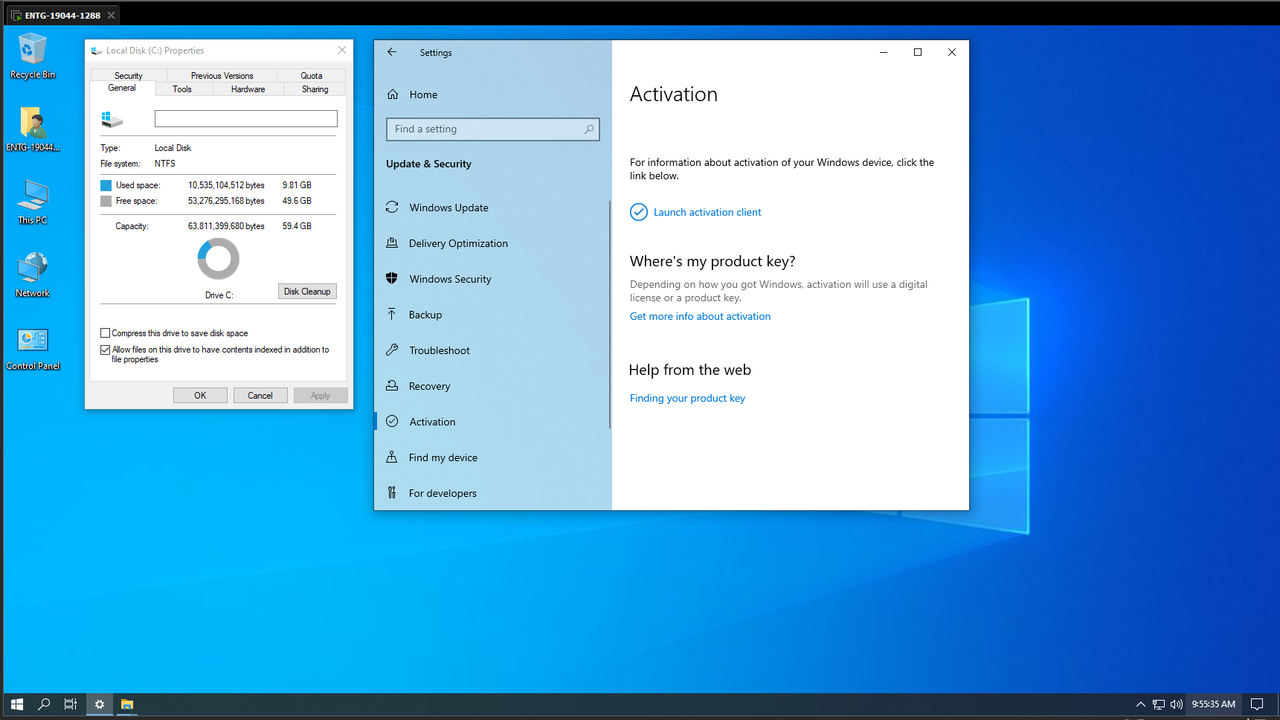The image size is (1280, 720).
Task: Click the network tray icon
Action: [1159, 704]
